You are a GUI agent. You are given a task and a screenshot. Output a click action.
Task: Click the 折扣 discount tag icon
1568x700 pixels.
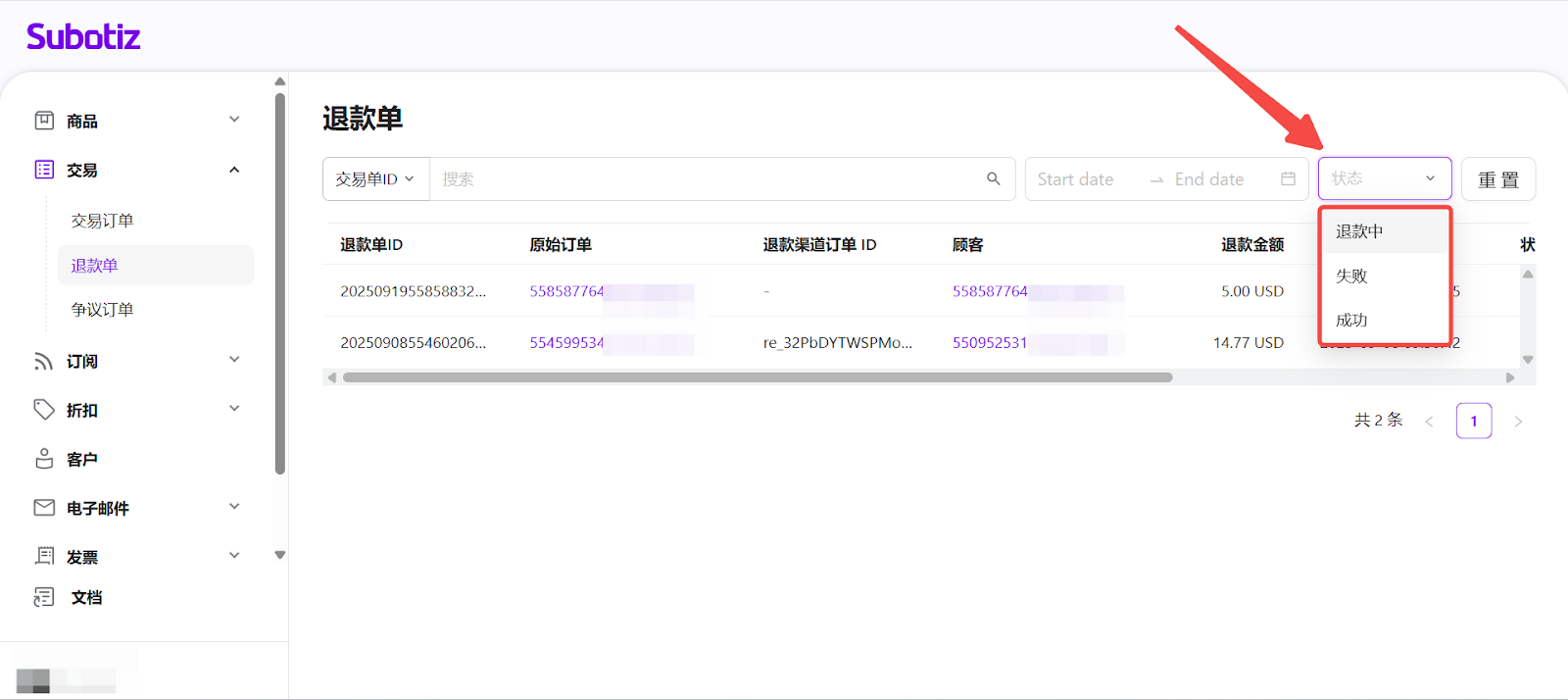pyautogui.click(x=44, y=410)
